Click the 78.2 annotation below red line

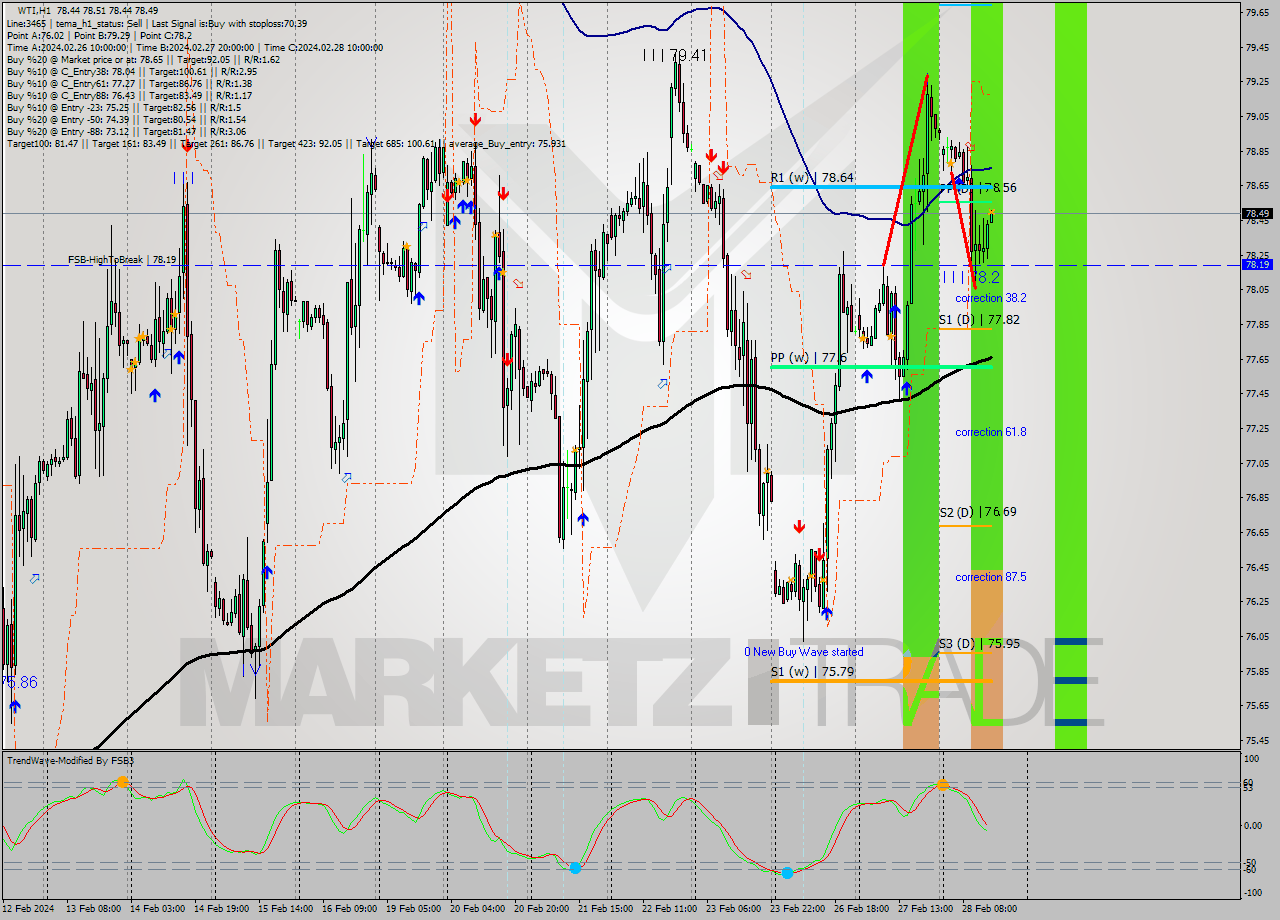click(x=970, y=277)
